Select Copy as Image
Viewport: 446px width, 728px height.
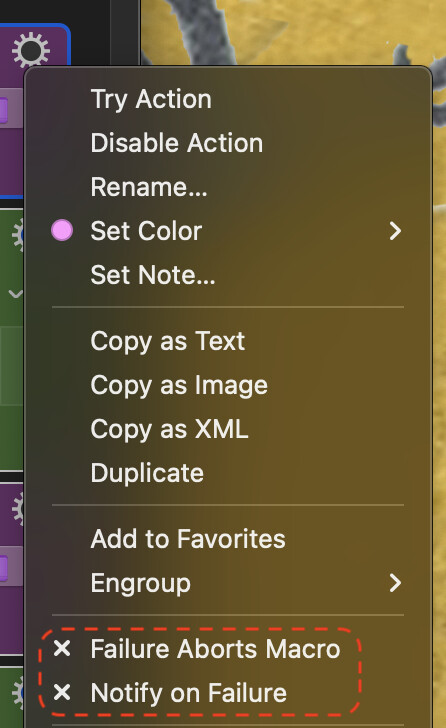coord(179,385)
